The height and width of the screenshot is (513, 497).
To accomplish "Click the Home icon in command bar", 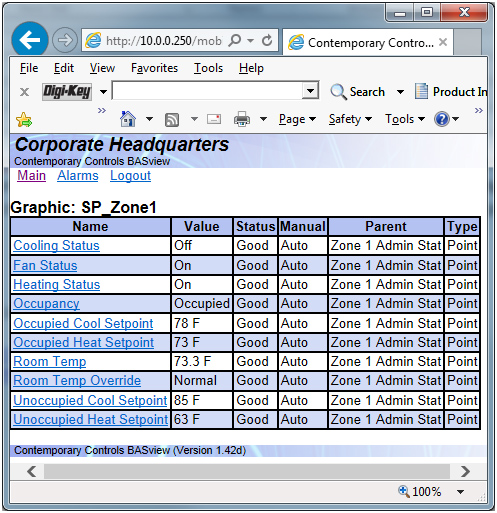I will coord(128,119).
